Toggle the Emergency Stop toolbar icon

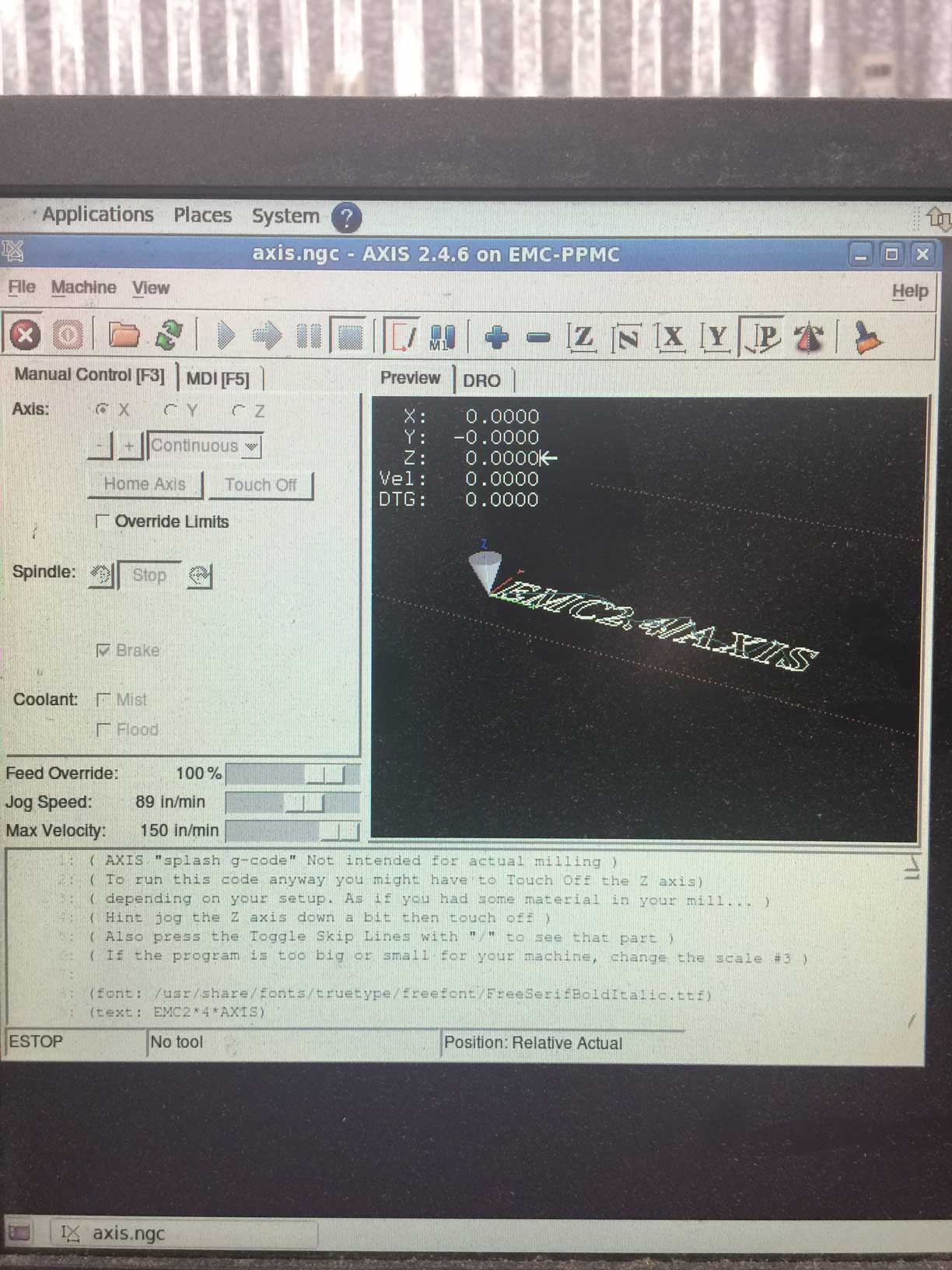(x=25, y=335)
